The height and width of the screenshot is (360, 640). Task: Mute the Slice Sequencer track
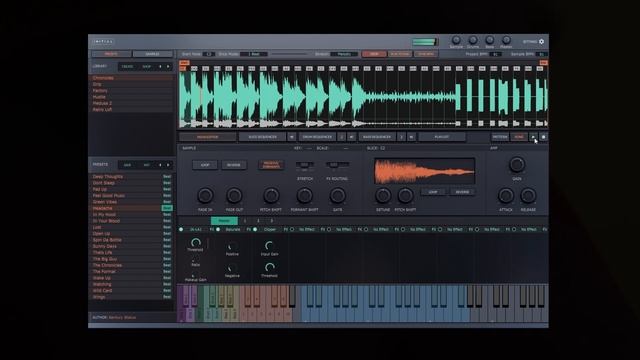click(x=291, y=137)
